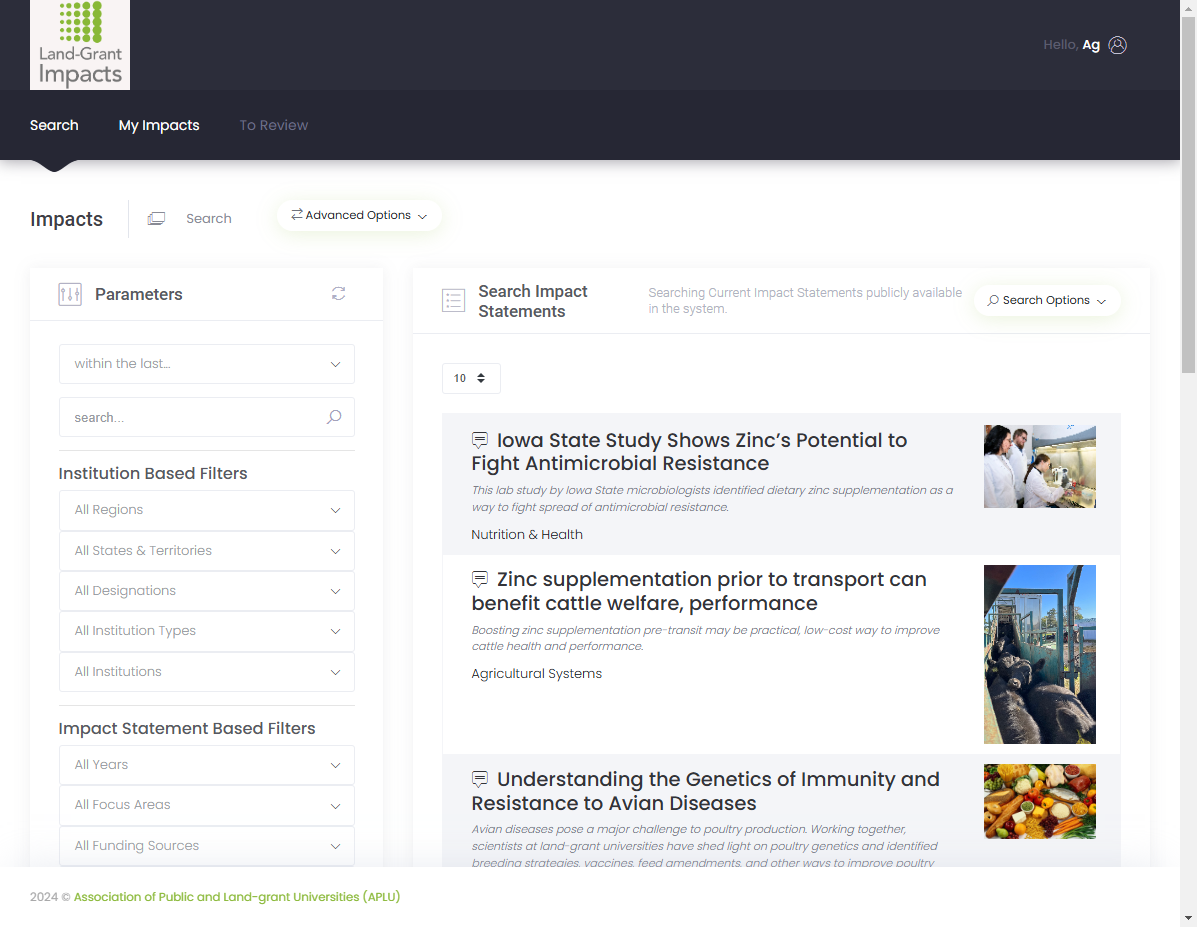Viewport: 1197px width, 927px height.
Task: Open the Search Options dropdown
Action: [x=1047, y=300]
